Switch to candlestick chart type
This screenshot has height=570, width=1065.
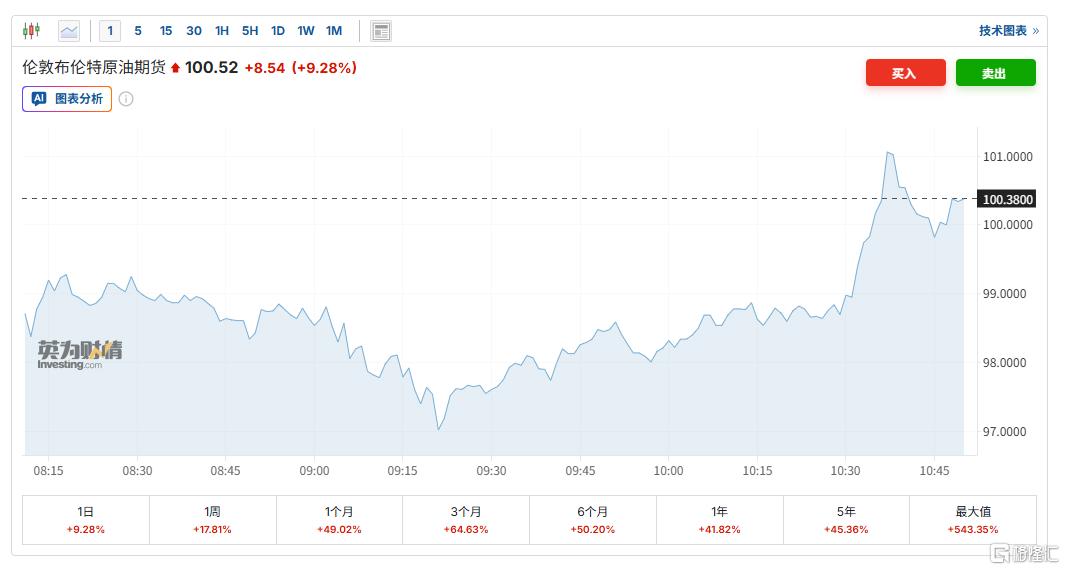pyautogui.click(x=31, y=31)
